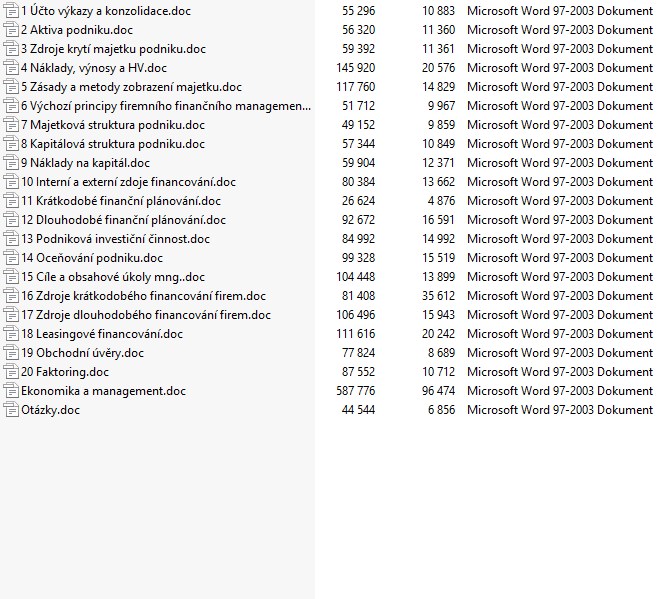Select the document icon for 9 Náklady na kapitál.doc

(x=11, y=163)
